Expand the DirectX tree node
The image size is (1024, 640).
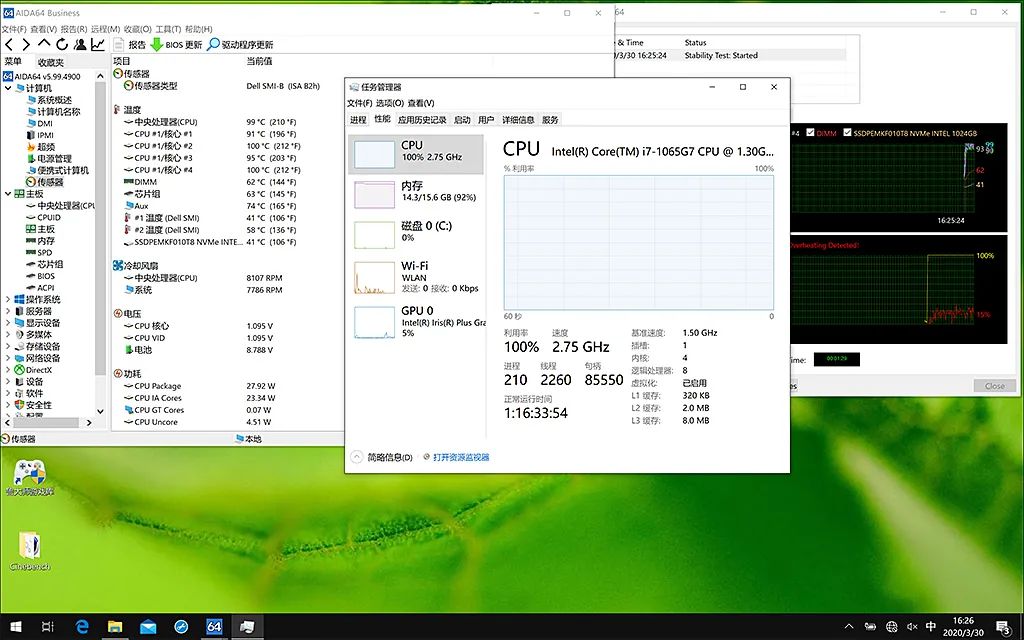tap(8, 370)
